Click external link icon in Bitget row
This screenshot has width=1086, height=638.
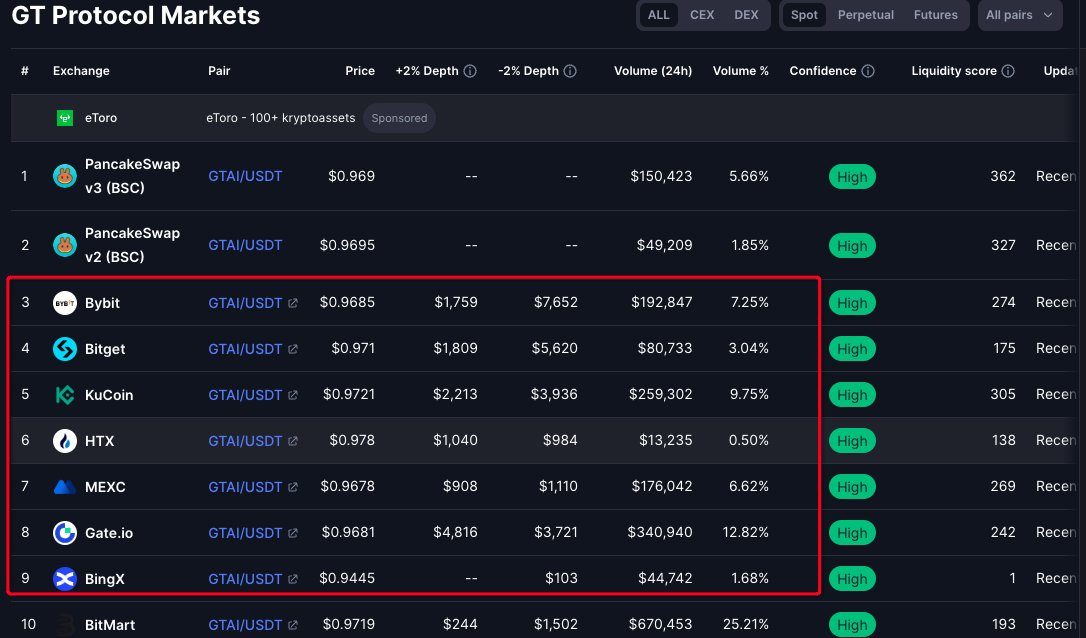pos(293,349)
